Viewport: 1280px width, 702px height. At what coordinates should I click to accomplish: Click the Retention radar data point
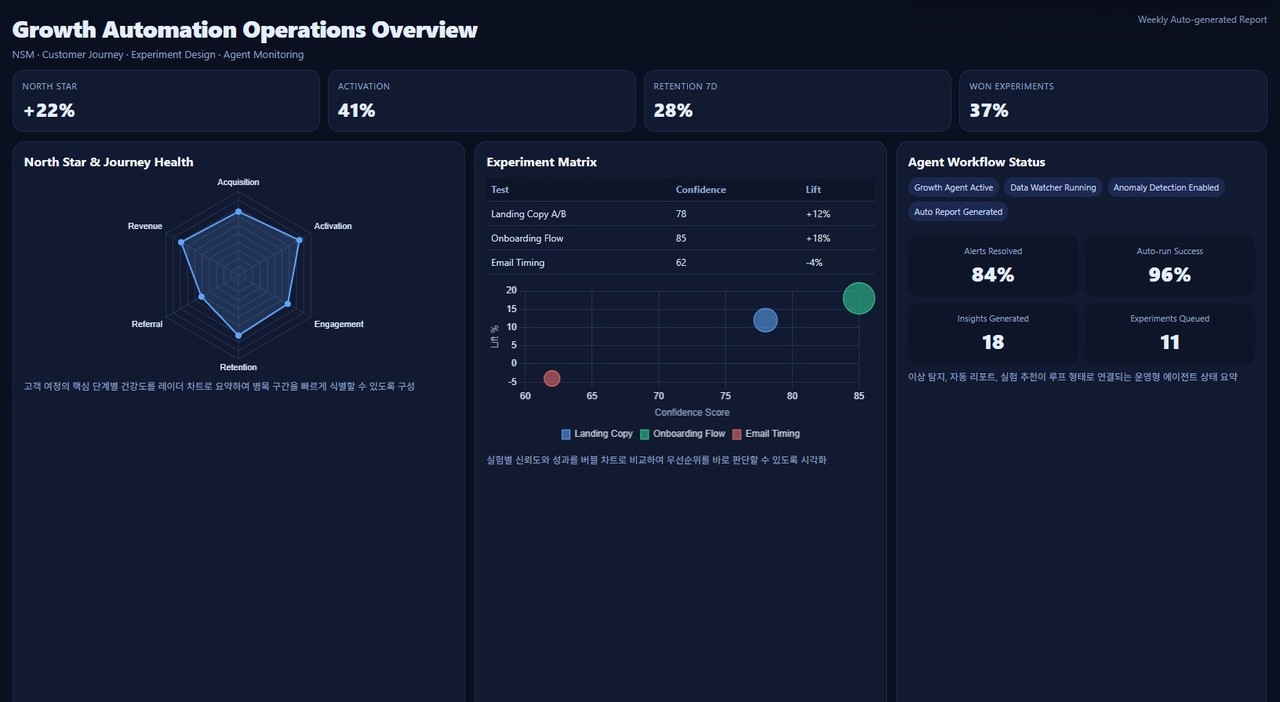(x=238, y=336)
